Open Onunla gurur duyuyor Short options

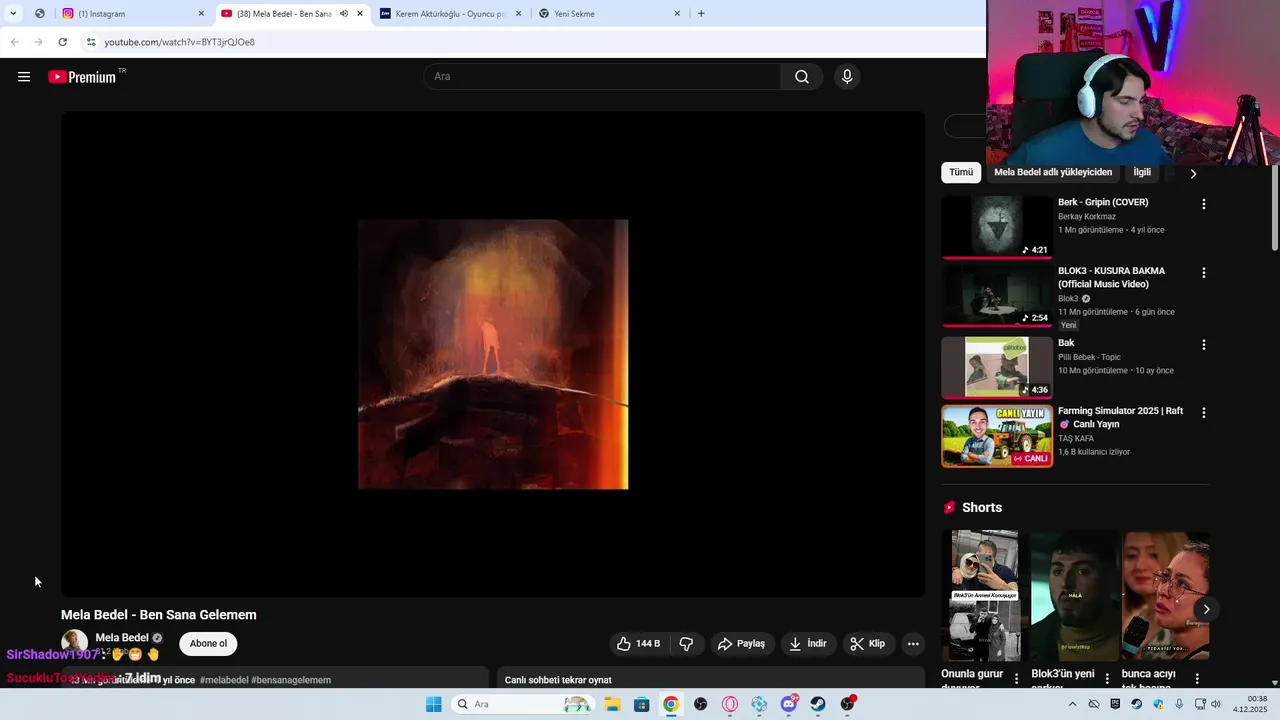[1017, 678]
